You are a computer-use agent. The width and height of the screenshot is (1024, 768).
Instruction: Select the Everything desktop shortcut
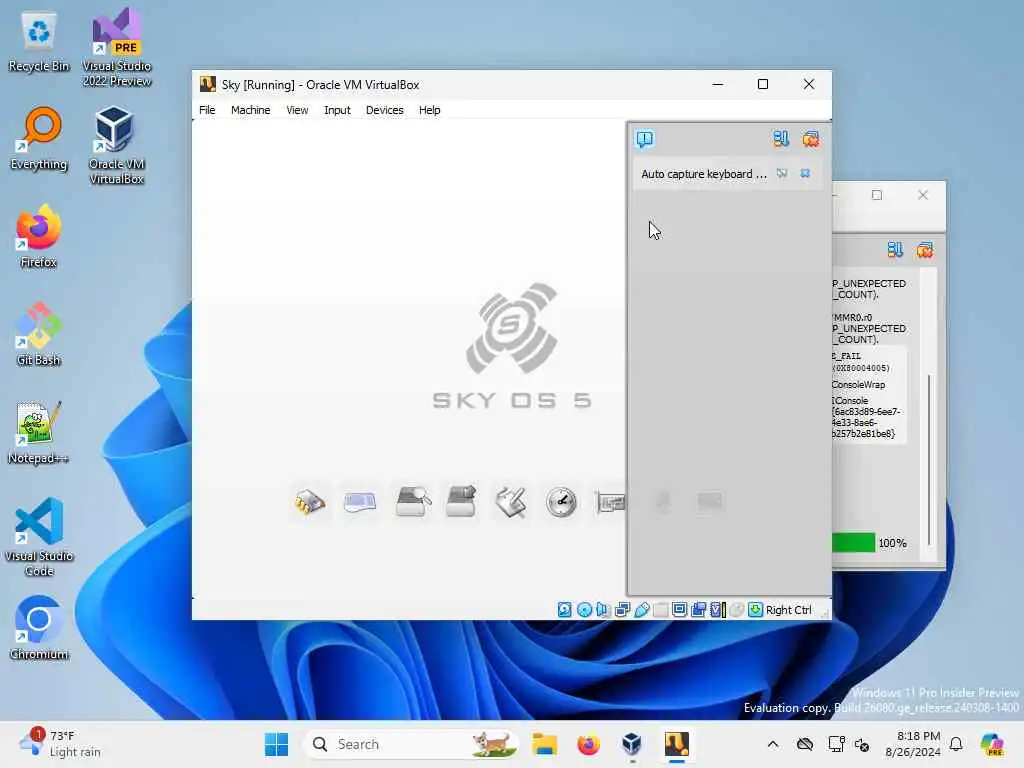pyautogui.click(x=39, y=138)
